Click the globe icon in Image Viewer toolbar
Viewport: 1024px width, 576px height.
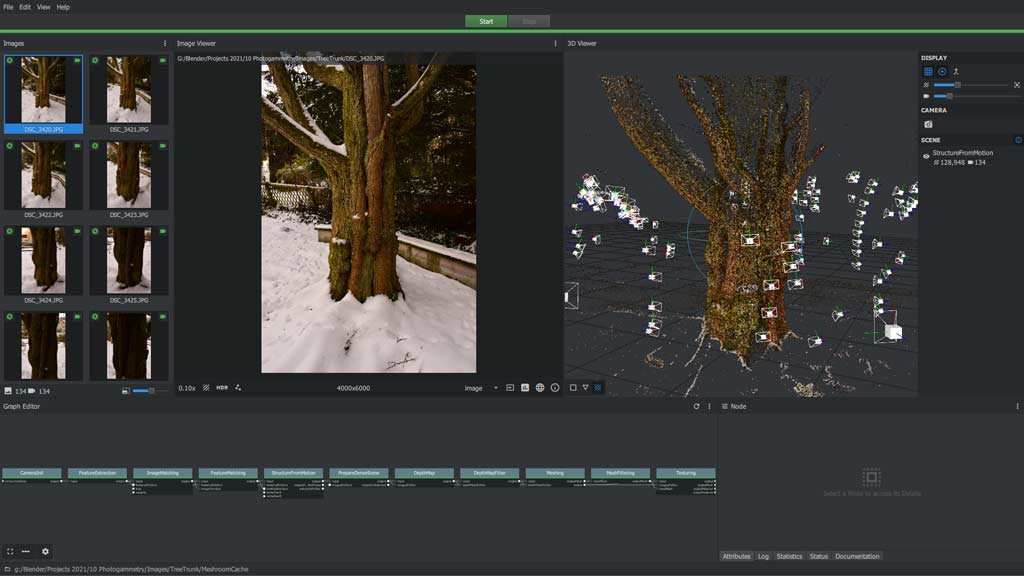point(540,387)
